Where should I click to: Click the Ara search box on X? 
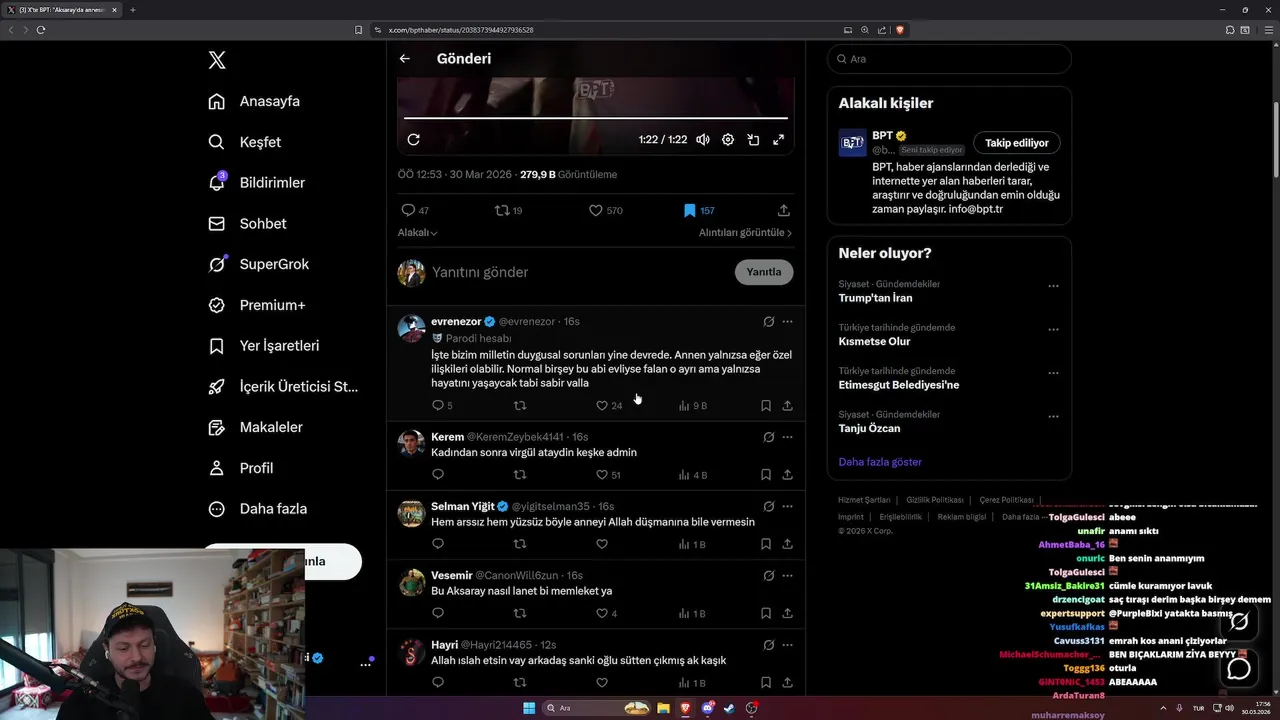click(x=949, y=59)
